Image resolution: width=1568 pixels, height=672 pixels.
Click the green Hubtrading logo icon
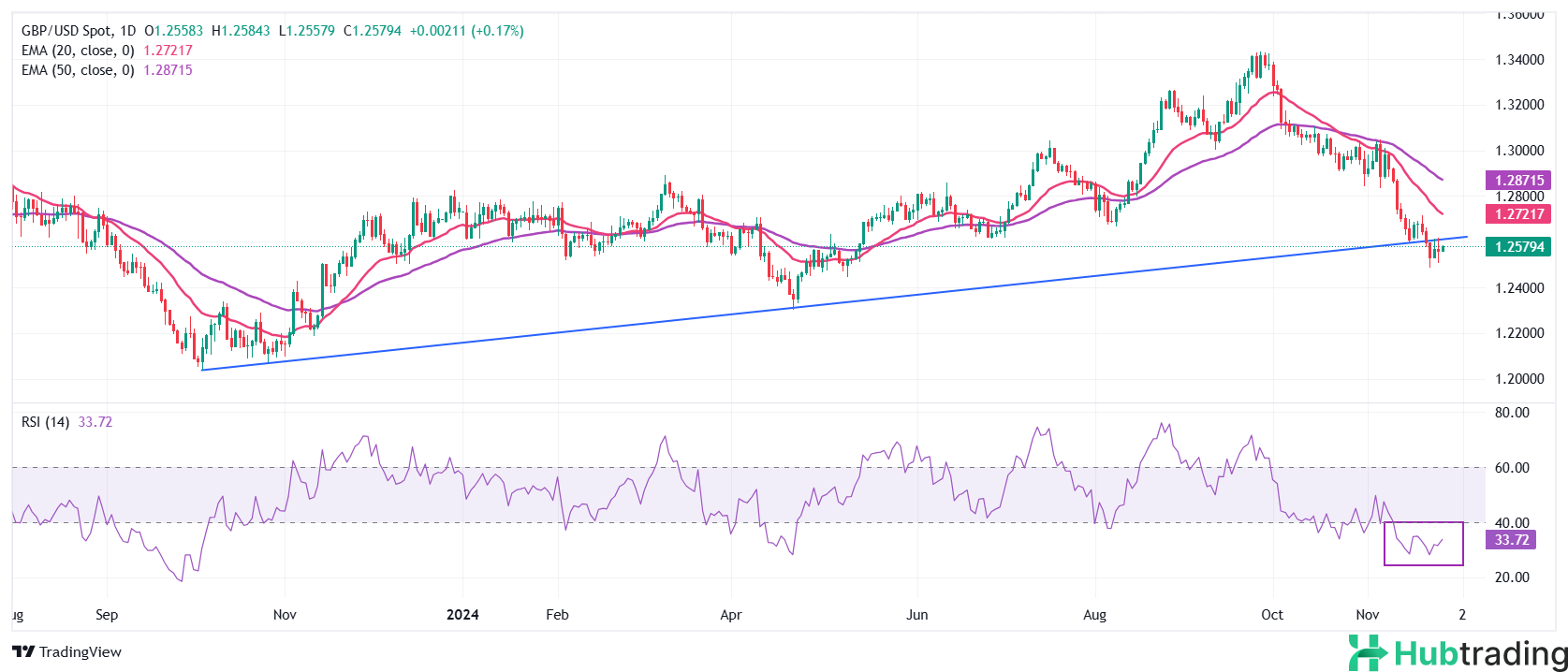tap(1368, 652)
